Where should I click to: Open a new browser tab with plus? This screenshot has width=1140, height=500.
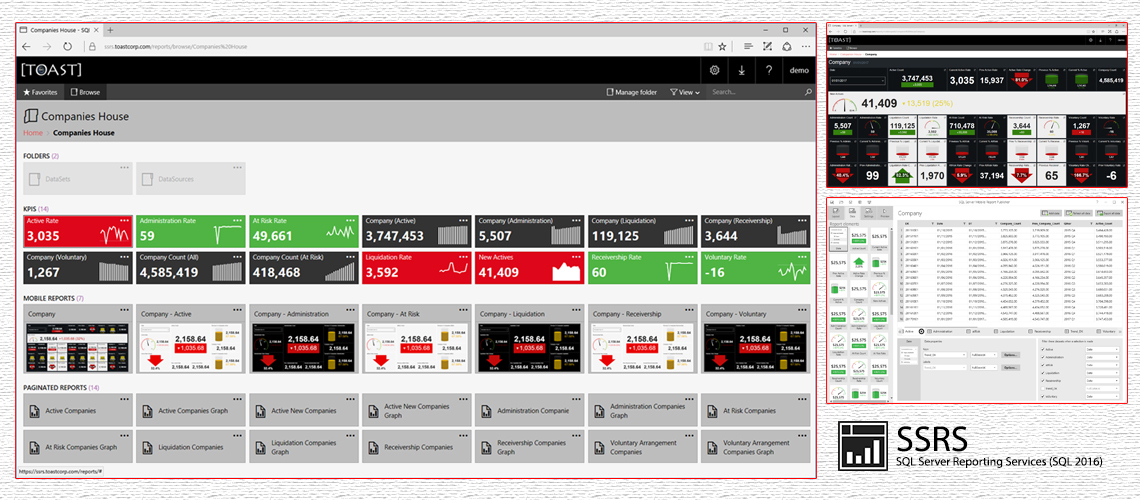111,30
